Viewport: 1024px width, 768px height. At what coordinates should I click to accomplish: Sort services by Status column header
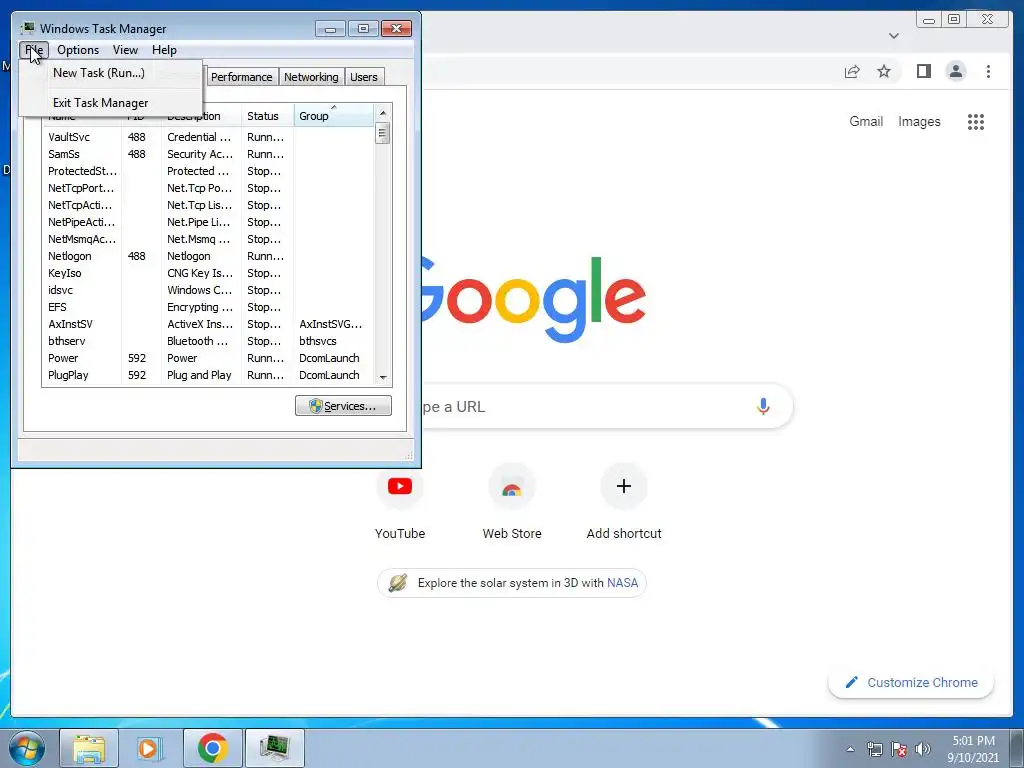click(x=267, y=116)
